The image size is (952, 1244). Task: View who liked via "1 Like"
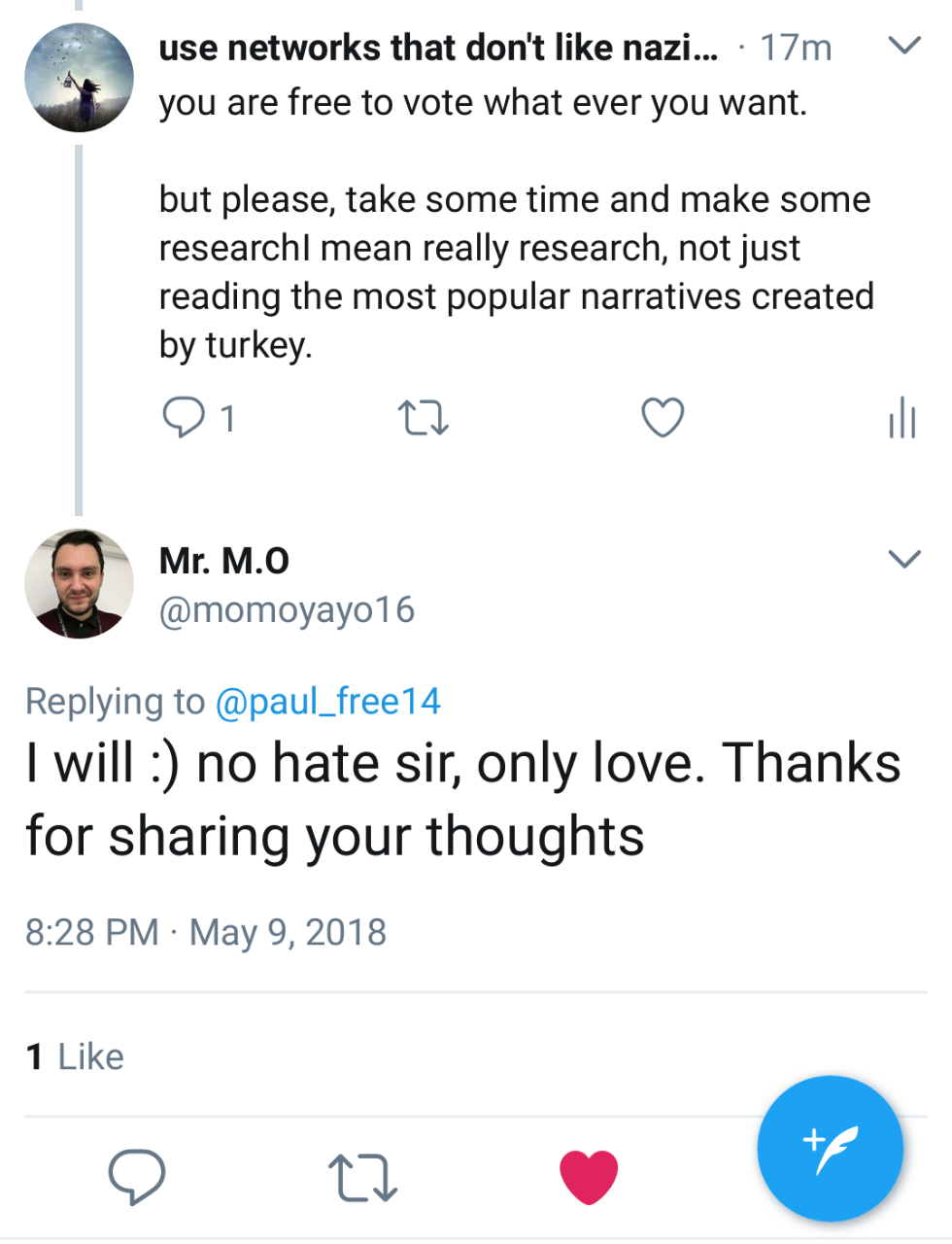tap(75, 1056)
